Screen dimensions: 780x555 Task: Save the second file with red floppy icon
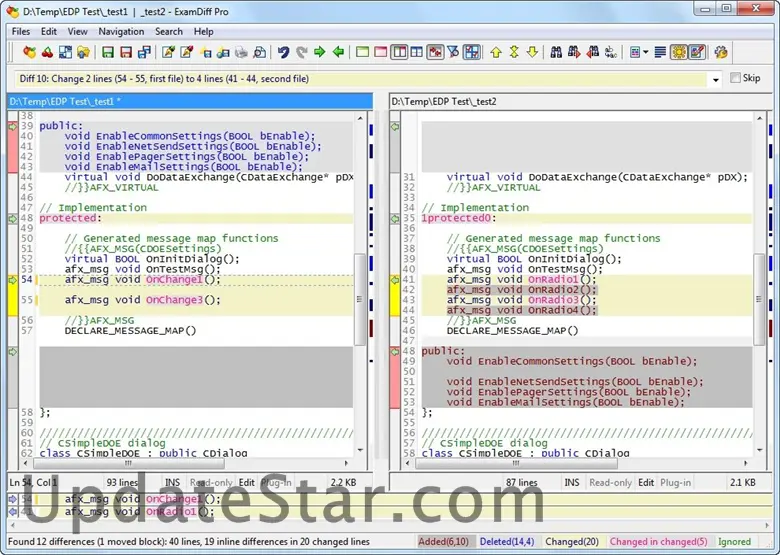pos(126,52)
